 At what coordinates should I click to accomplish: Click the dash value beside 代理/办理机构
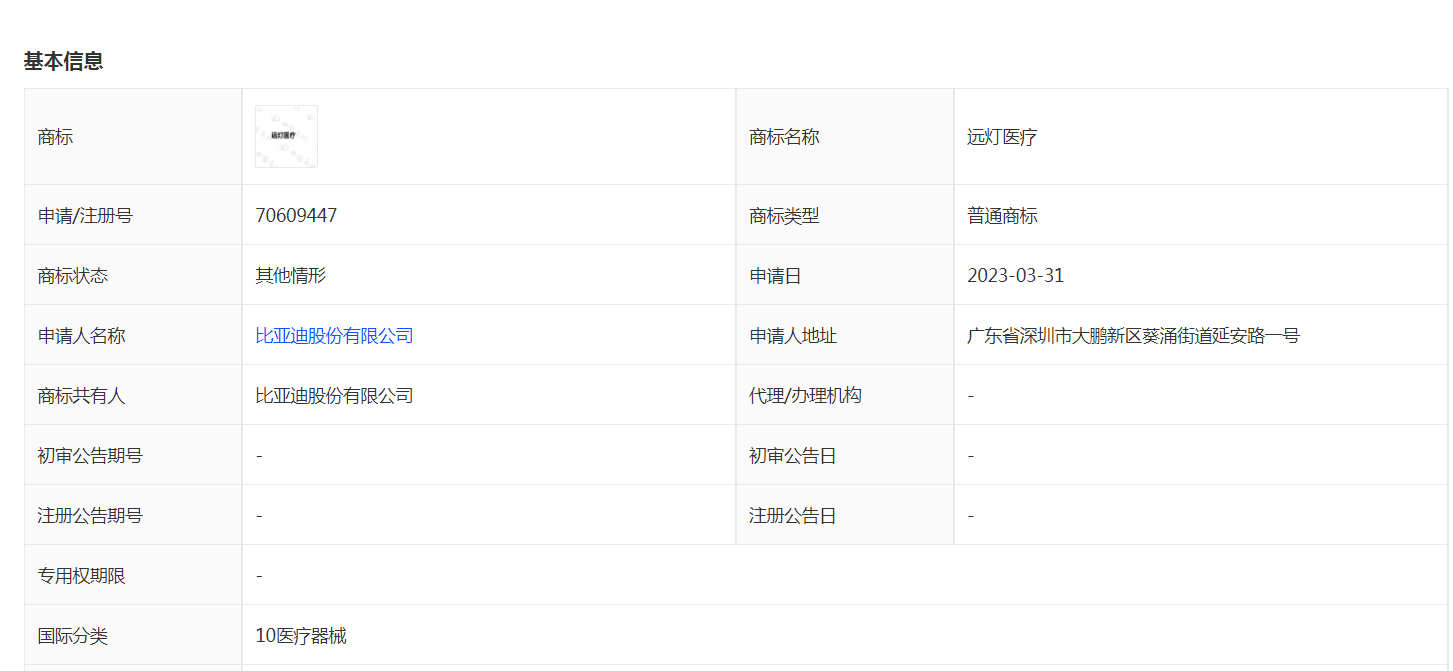coord(971,396)
